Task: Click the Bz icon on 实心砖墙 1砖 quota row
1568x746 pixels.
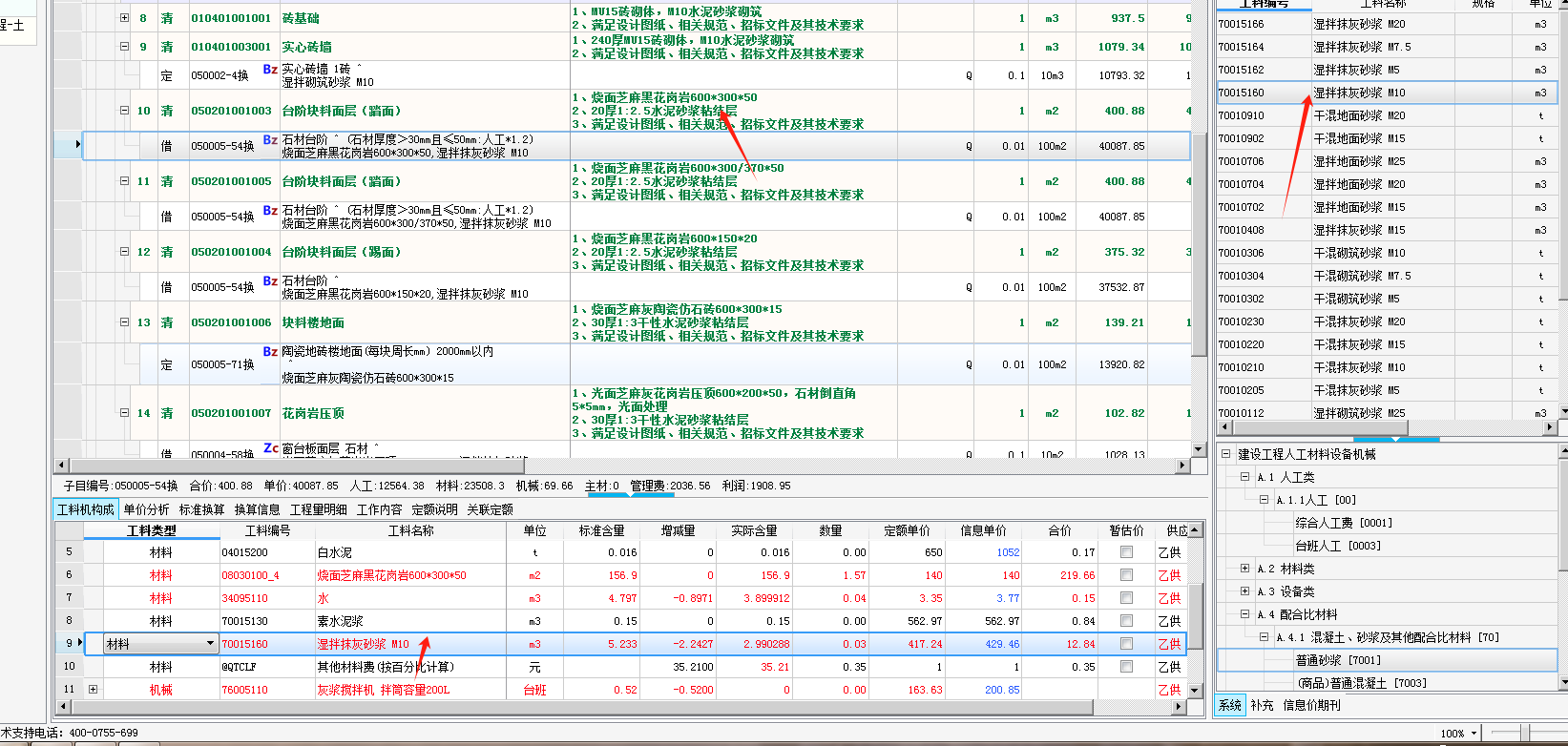Action: pyautogui.click(x=270, y=70)
